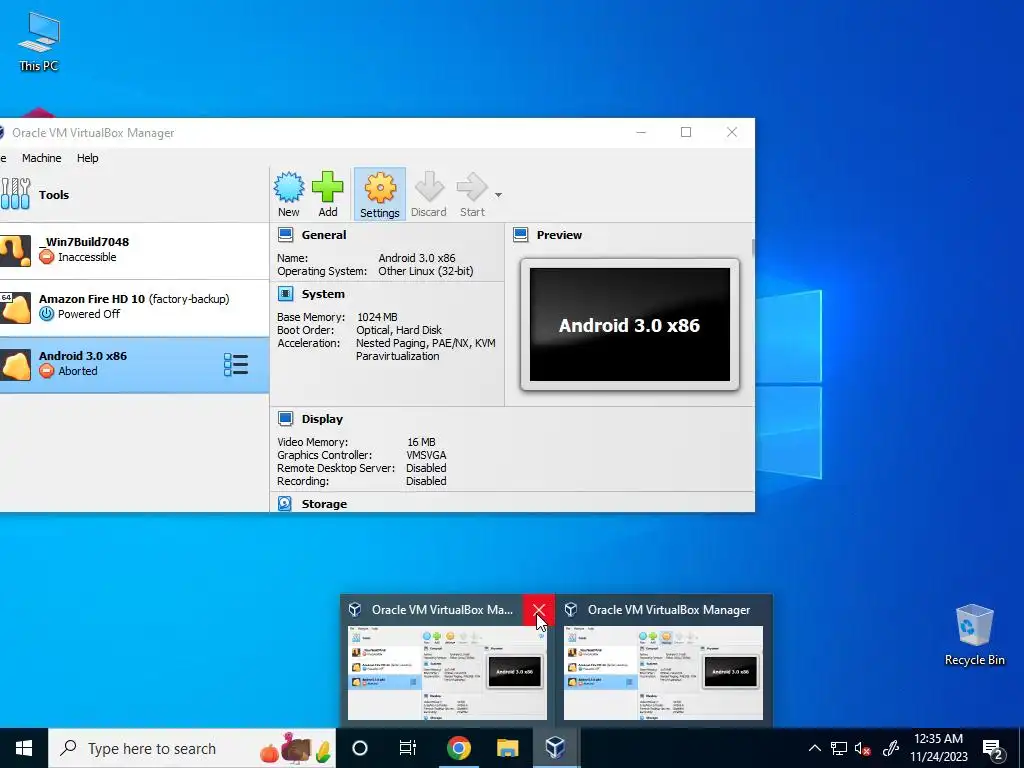Open the Help menu

88,158
